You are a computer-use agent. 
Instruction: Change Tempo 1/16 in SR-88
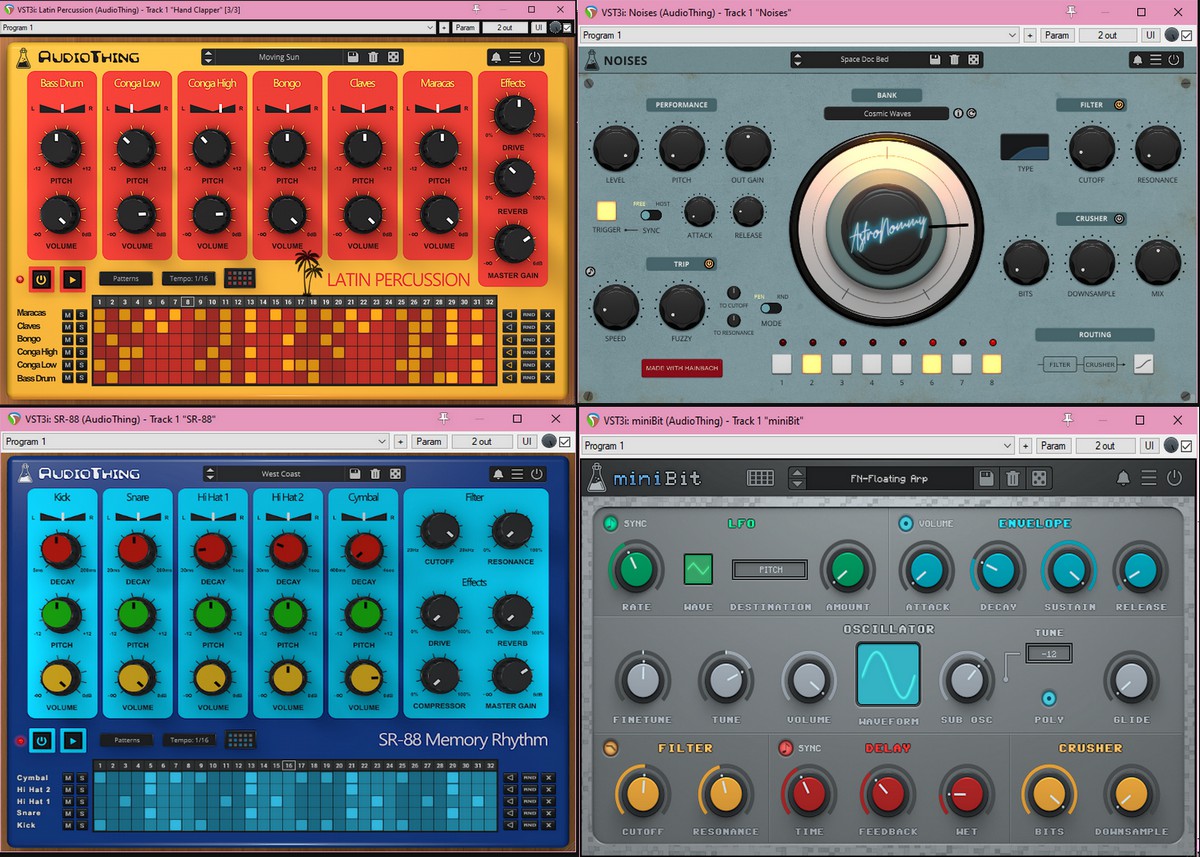point(188,740)
